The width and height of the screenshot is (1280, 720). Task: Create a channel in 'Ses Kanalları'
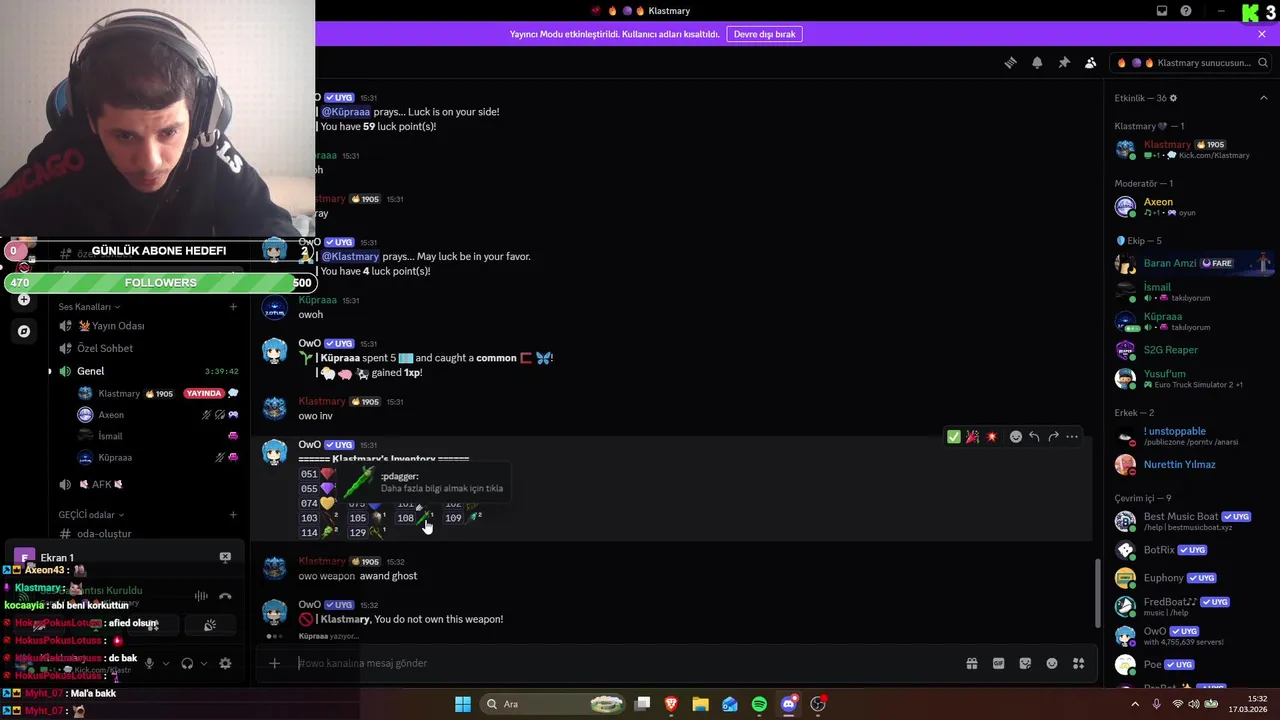click(x=233, y=307)
